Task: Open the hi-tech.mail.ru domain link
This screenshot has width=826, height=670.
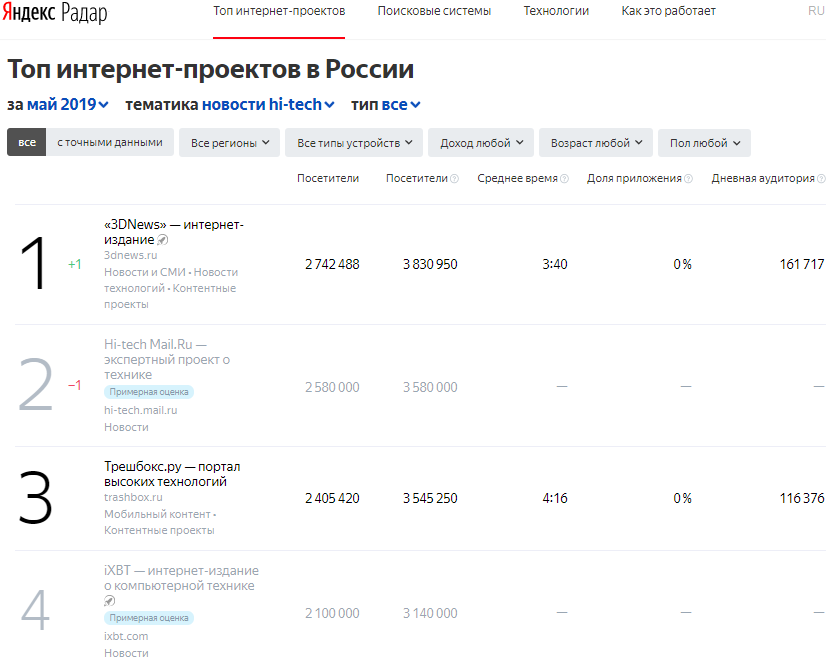Action: click(x=141, y=410)
